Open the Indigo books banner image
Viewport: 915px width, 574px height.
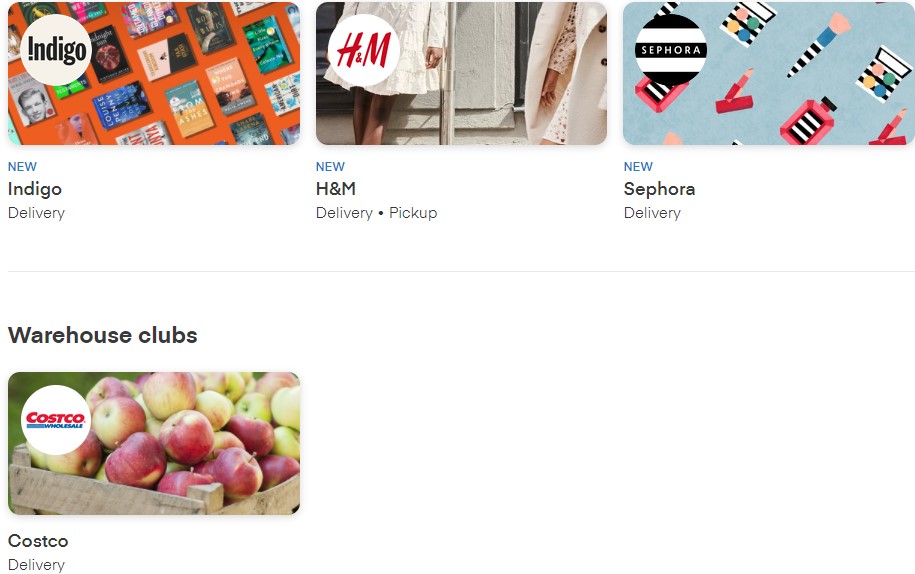tap(154, 74)
